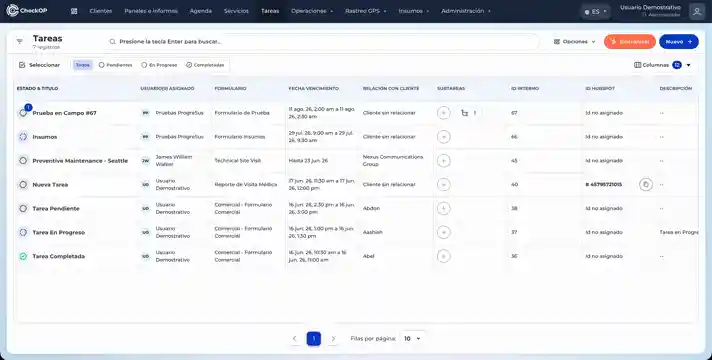Click Nexus Communications Group client cell
The width and height of the screenshot is (712, 360).
pos(393,161)
